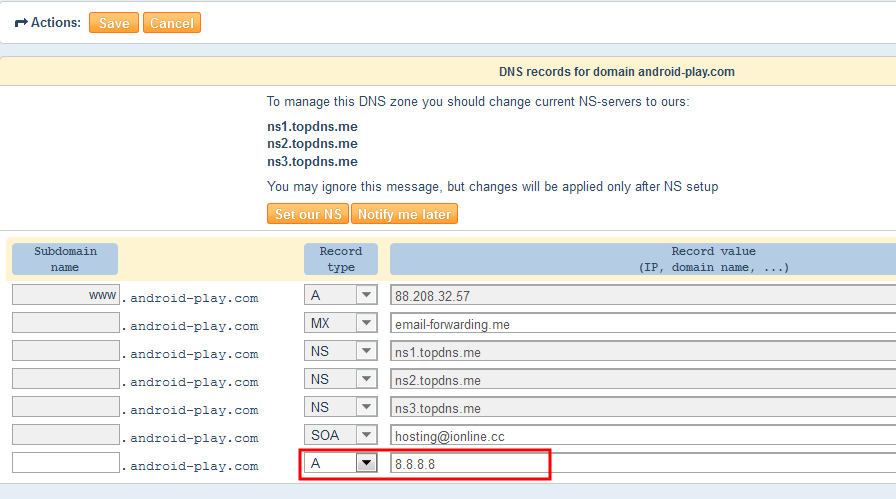Click the email-forwarding.me record value field
896x499 pixels.
[x=640, y=323]
